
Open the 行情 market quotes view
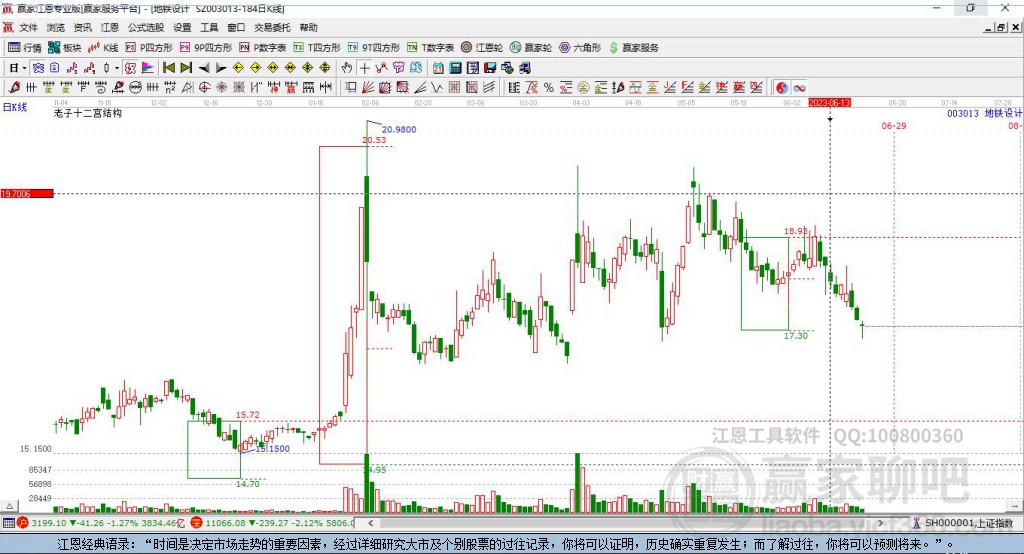25,48
